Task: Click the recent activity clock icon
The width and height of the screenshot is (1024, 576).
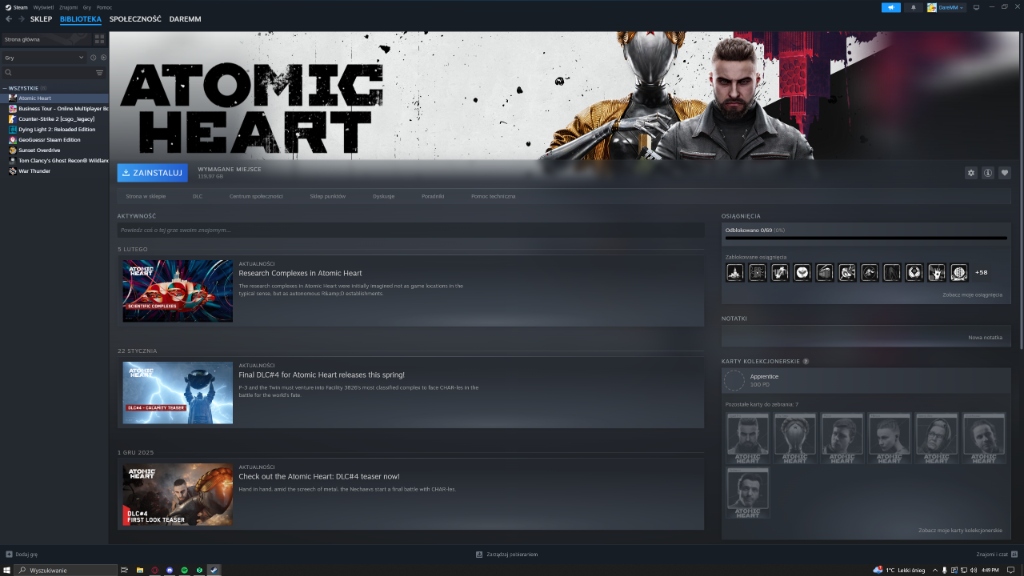Action: 93,57
